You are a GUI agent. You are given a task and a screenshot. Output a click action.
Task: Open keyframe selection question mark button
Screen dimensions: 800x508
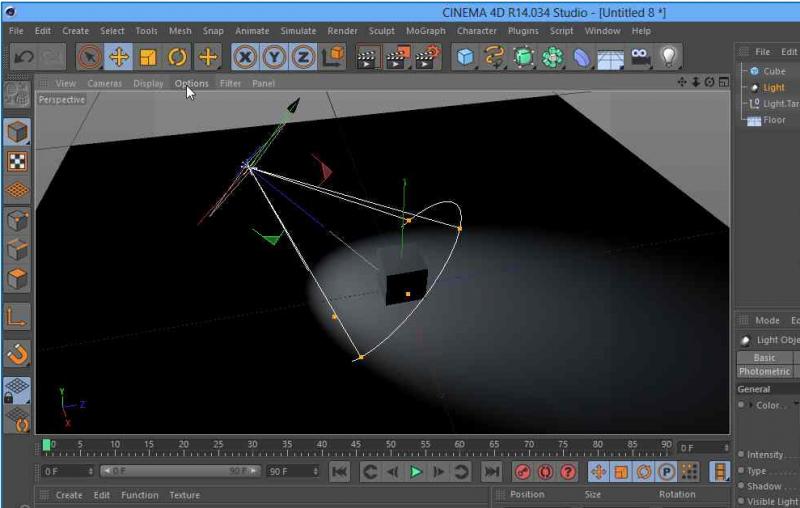pos(568,472)
